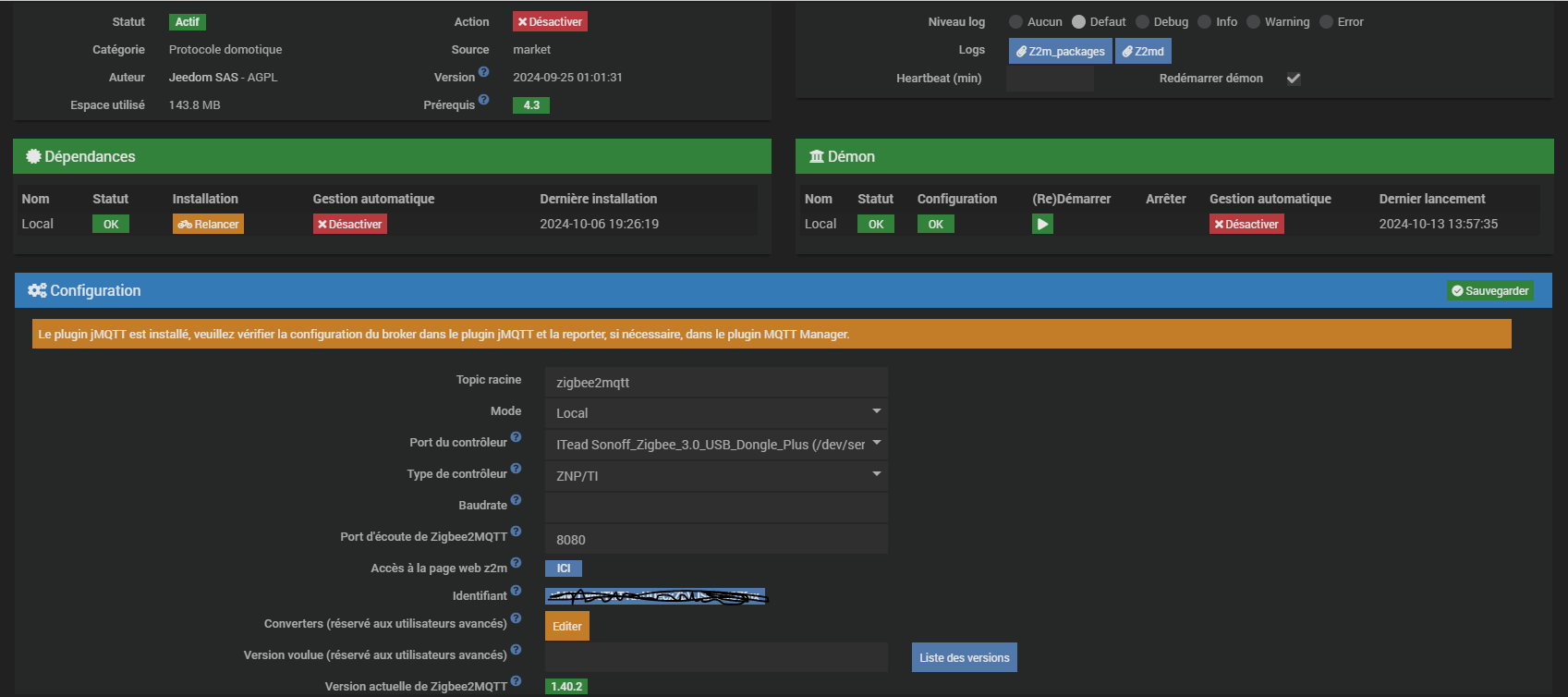Open the Z2md log
This screenshot has width=1568, height=697.
click(x=1143, y=52)
